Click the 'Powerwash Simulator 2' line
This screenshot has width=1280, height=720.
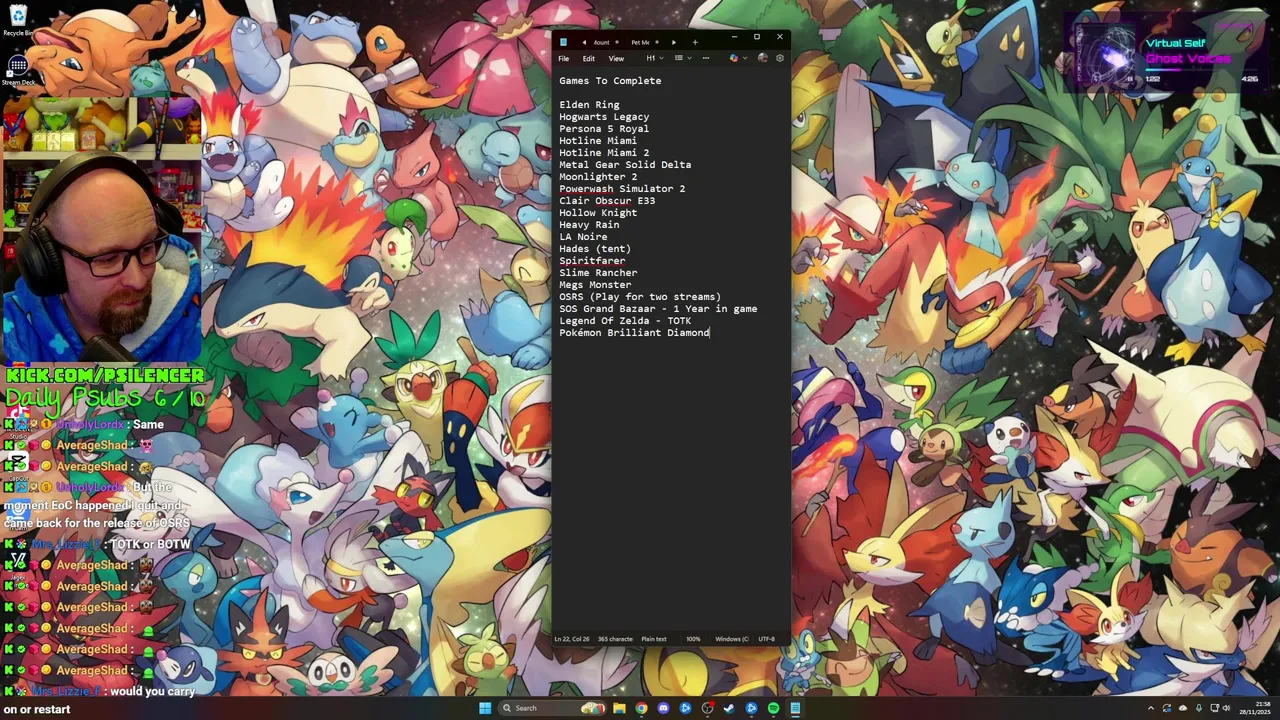tap(622, 189)
